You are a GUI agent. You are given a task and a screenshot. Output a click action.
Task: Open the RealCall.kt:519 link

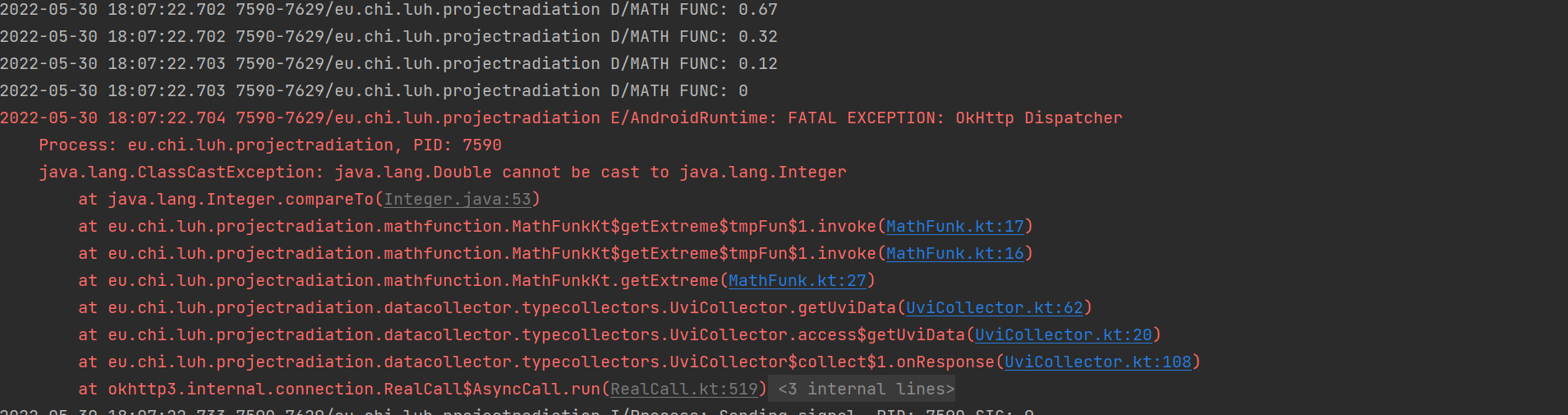click(x=684, y=389)
